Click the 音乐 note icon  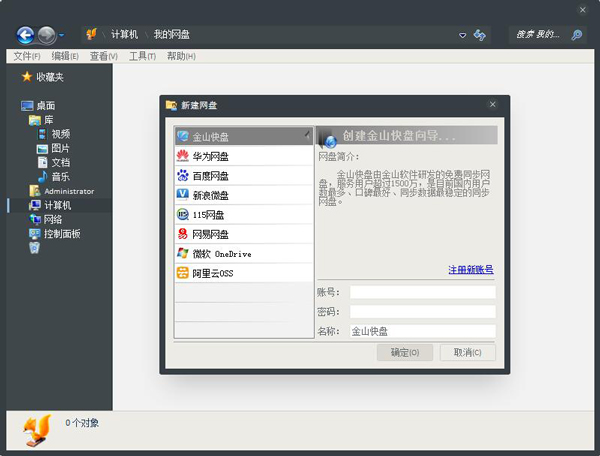(42, 176)
